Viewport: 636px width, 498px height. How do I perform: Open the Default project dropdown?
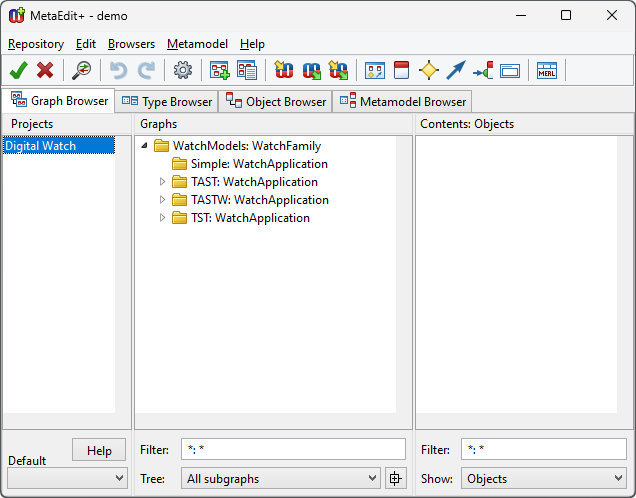(x=67, y=478)
